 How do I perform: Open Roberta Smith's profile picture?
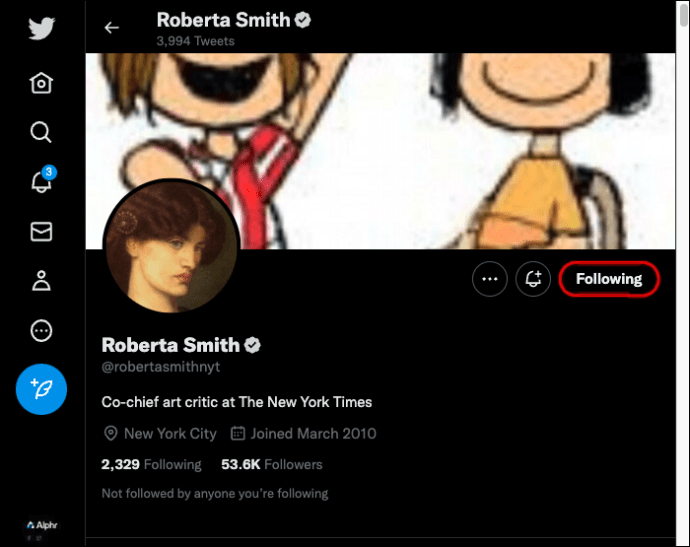pyautogui.click(x=171, y=247)
